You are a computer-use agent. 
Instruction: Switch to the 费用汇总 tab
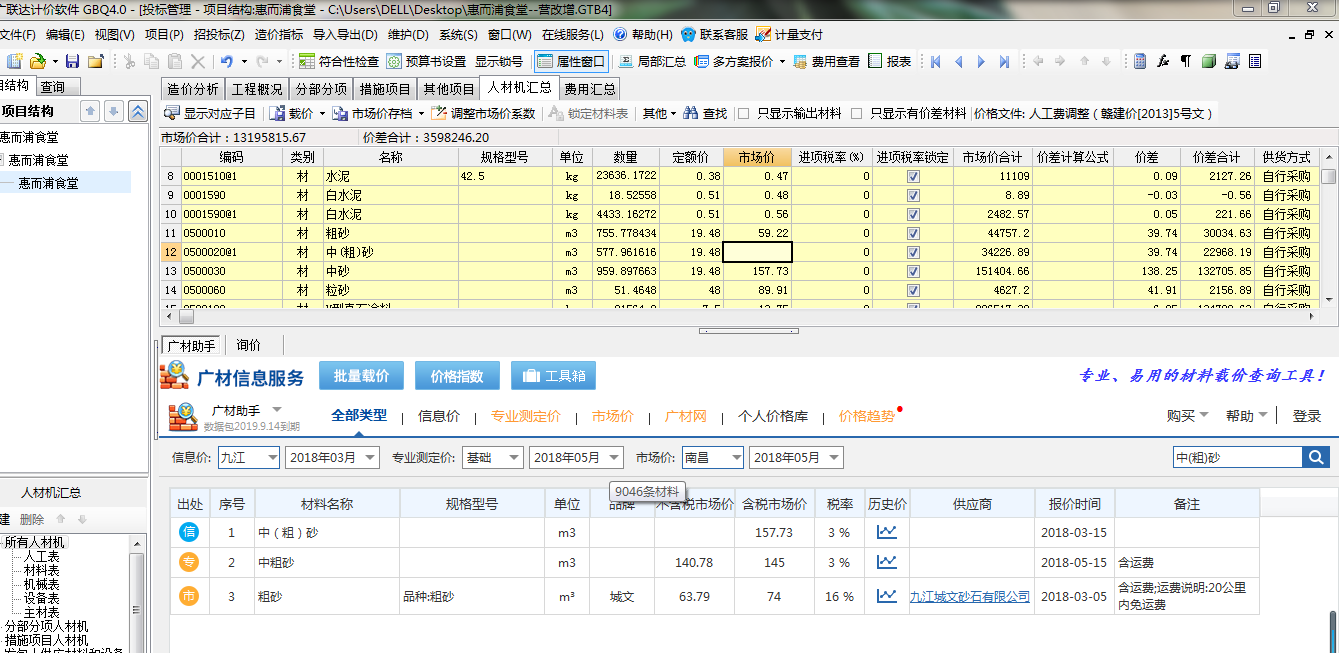[x=588, y=89]
